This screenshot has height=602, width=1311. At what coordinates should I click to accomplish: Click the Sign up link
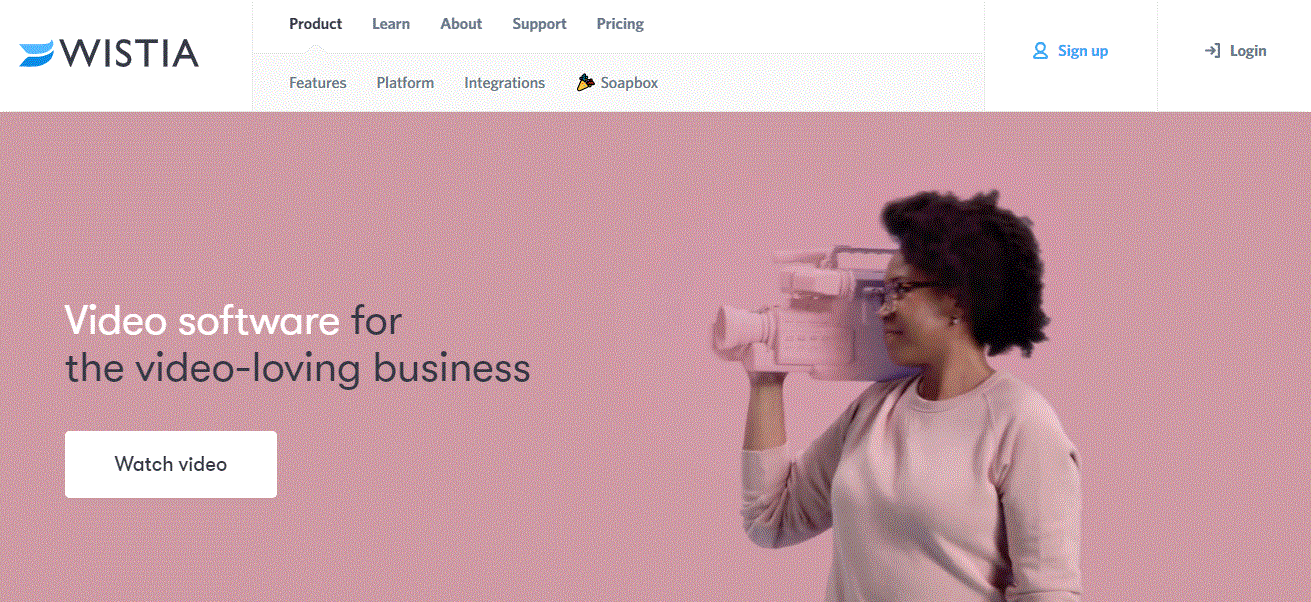click(x=1083, y=51)
